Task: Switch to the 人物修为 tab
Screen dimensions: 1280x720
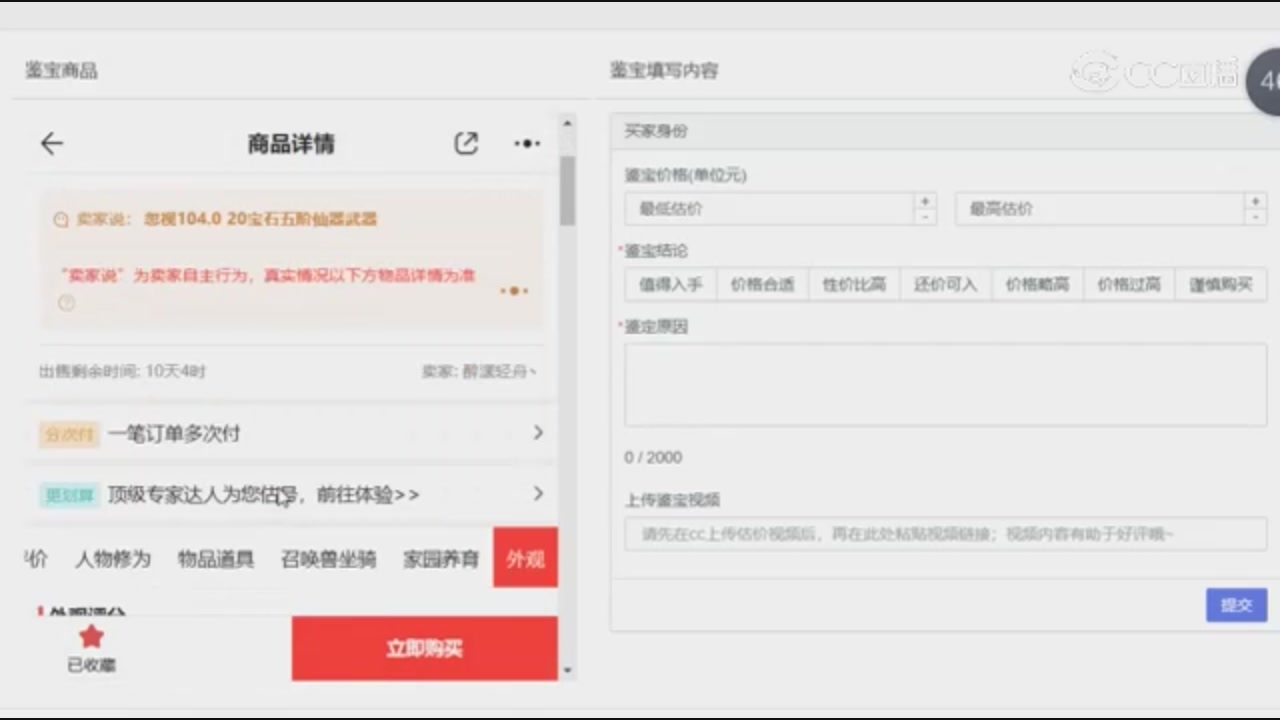Action: (x=113, y=559)
